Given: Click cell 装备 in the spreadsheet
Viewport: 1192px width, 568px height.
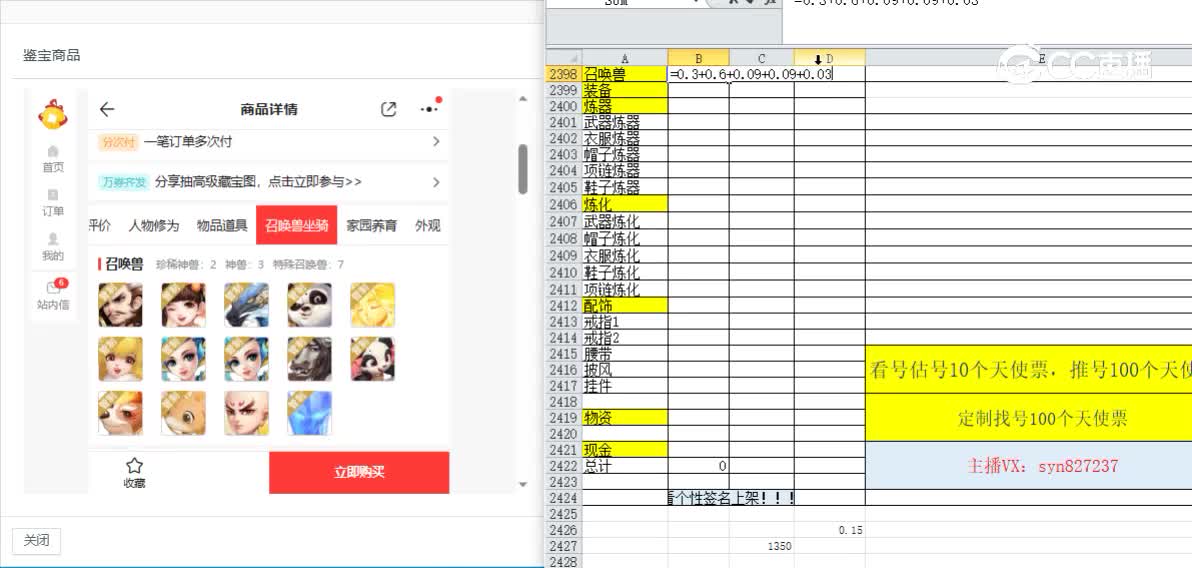Looking at the screenshot, I should tap(625, 90).
